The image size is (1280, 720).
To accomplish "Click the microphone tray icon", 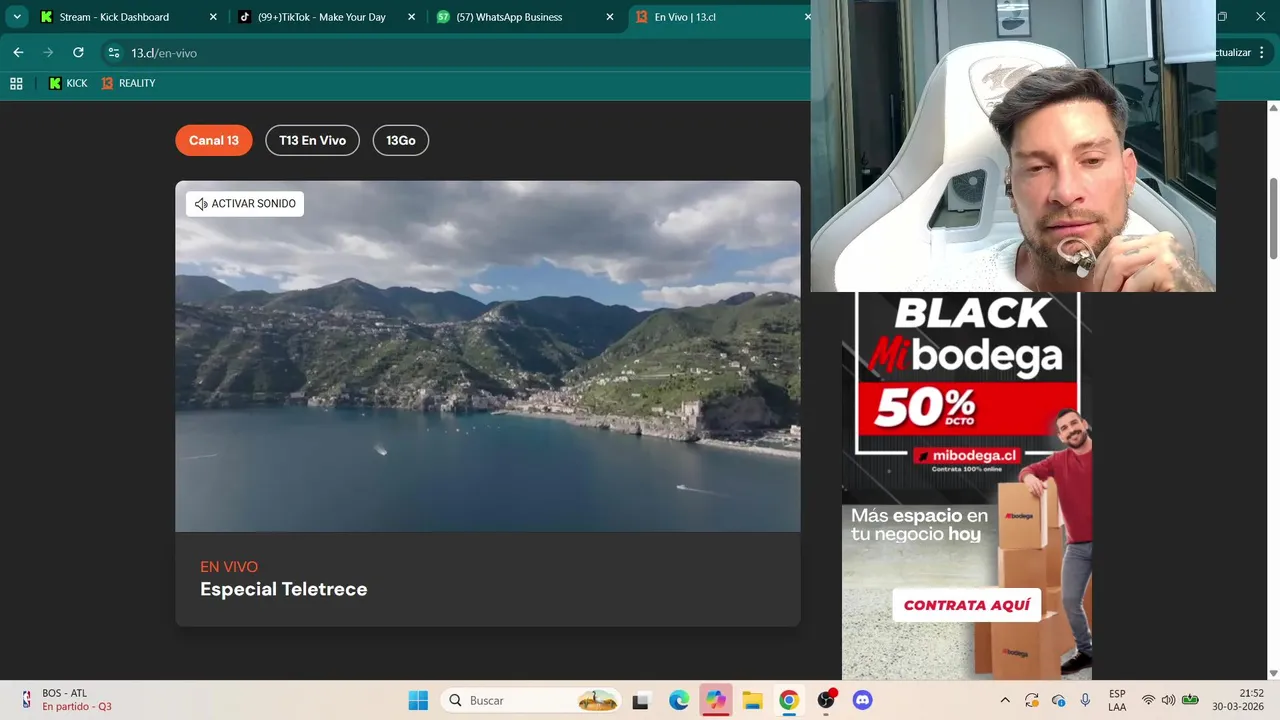I will pos(1085,701).
